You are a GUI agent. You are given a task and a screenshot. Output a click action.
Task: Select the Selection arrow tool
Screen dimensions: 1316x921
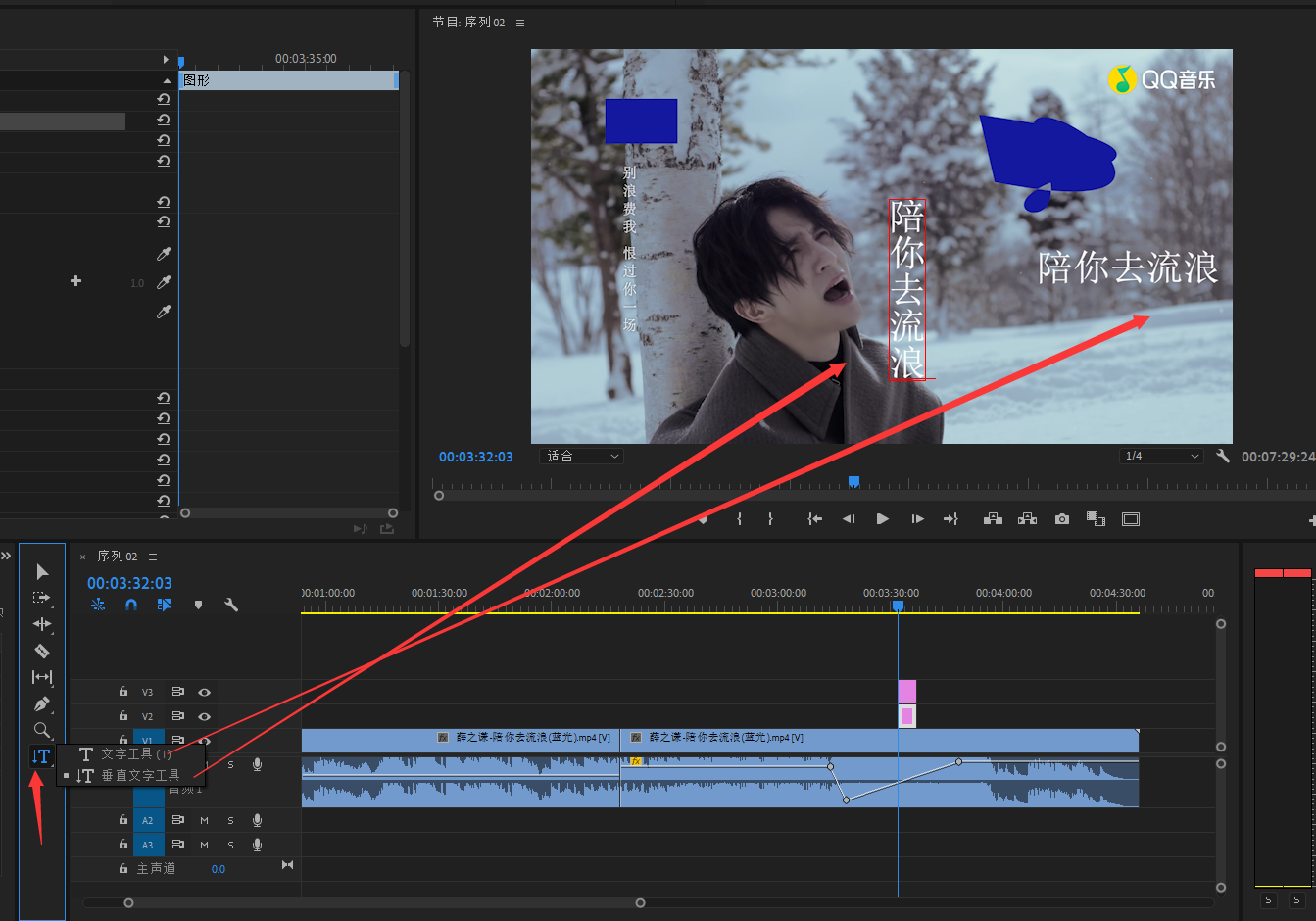[x=42, y=571]
